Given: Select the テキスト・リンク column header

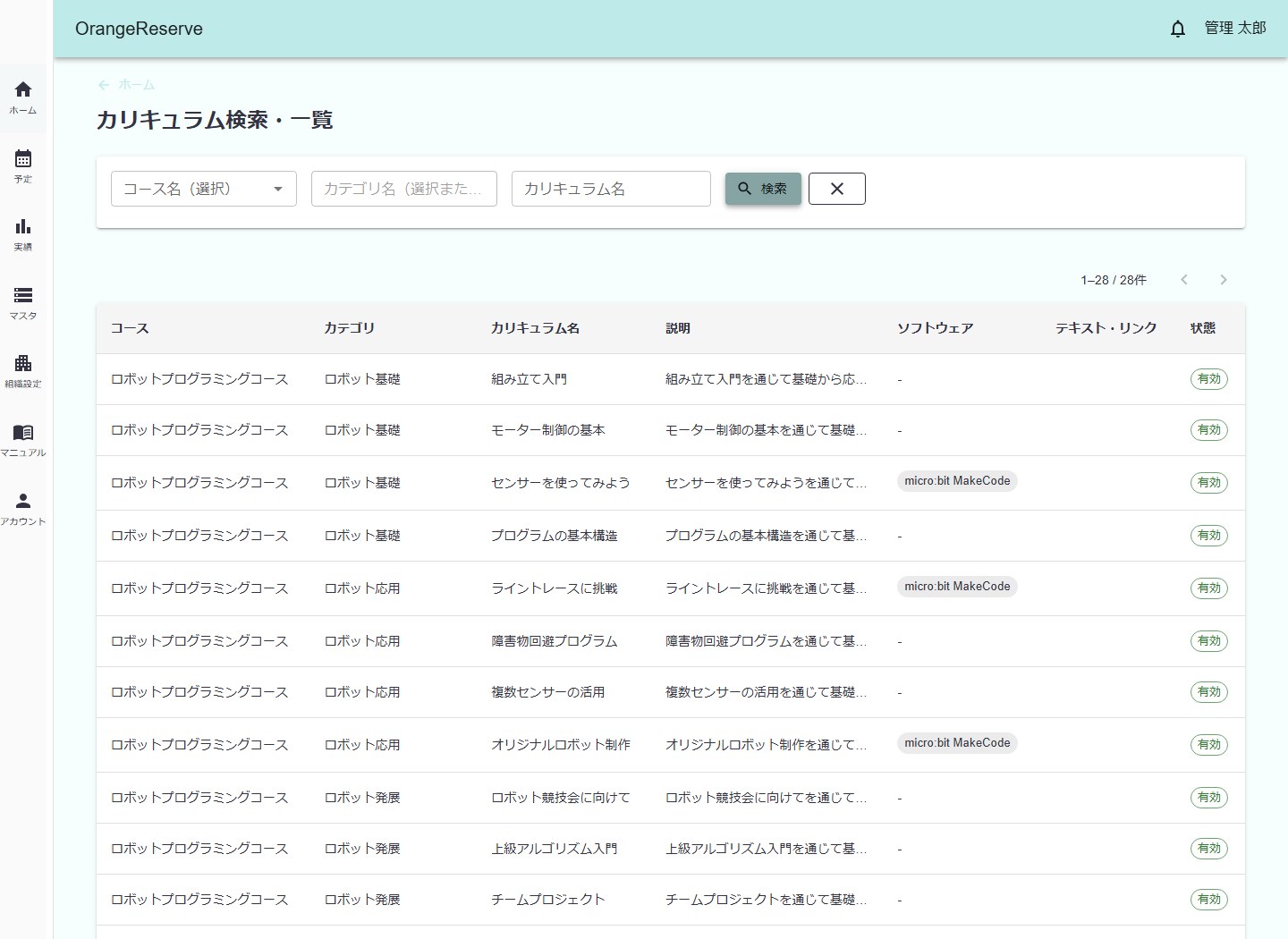Looking at the screenshot, I should pyautogui.click(x=1106, y=328).
